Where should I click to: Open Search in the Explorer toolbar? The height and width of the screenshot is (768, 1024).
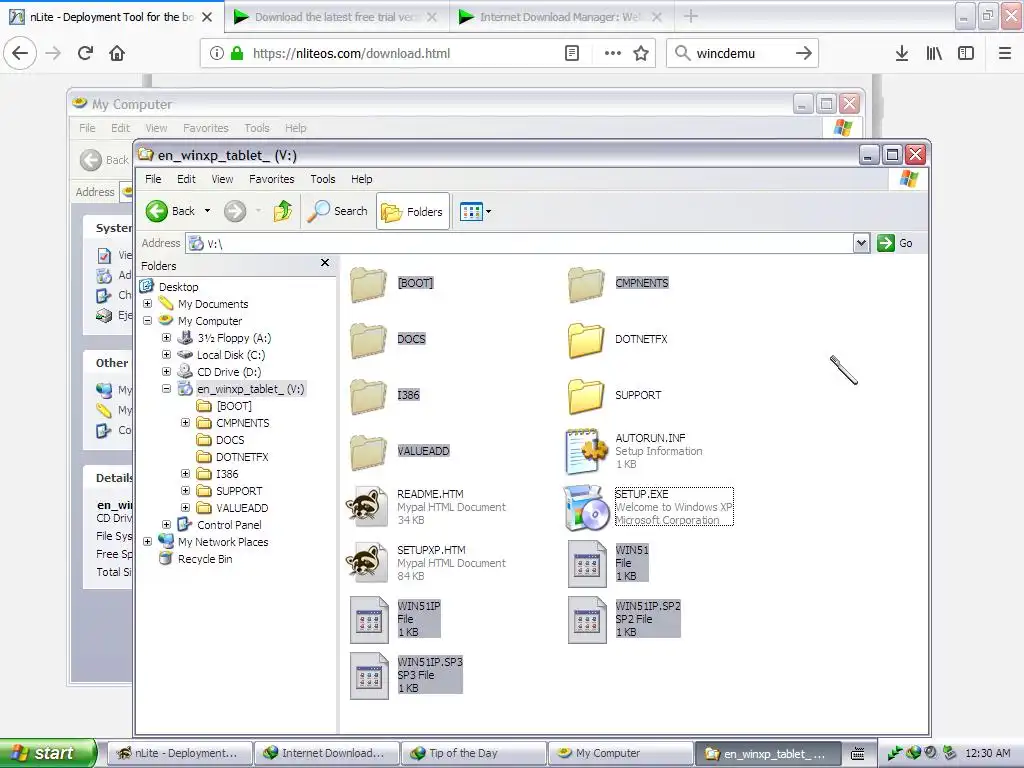coord(337,211)
